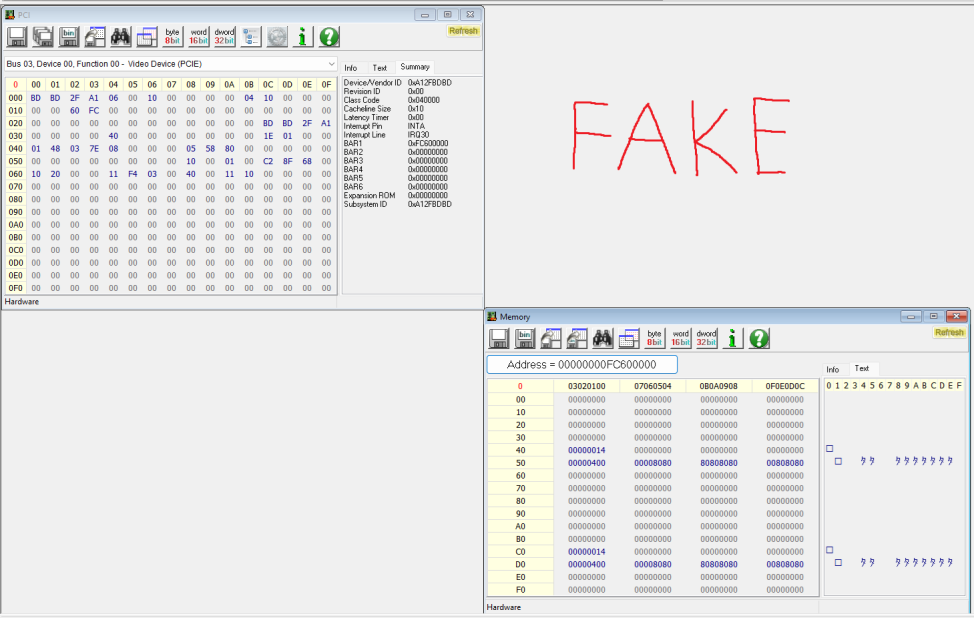
Task: Select PCI cell FC in row 010
Action: (x=94, y=111)
